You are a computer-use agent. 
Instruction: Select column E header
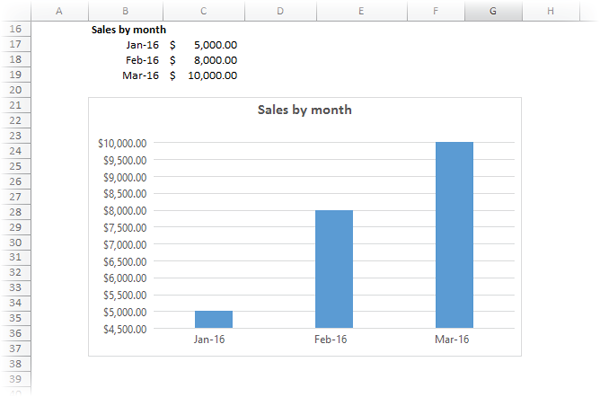tap(361, 11)
